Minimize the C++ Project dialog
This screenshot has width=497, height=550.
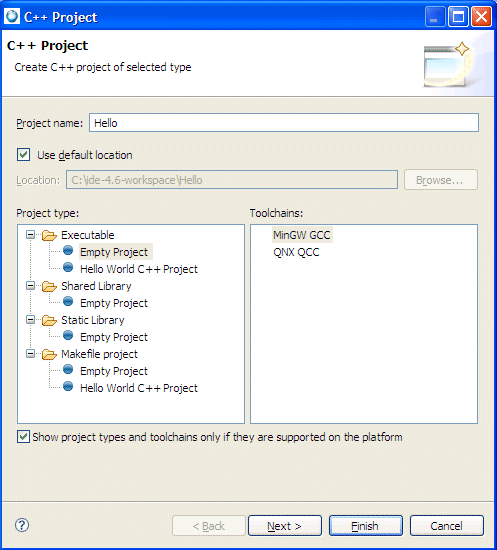click(435, 16)
